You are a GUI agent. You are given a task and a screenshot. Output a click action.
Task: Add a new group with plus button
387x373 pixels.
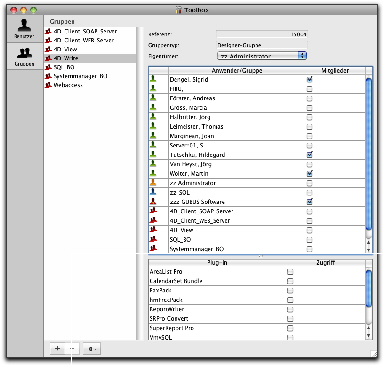click(x=57, y=349)
